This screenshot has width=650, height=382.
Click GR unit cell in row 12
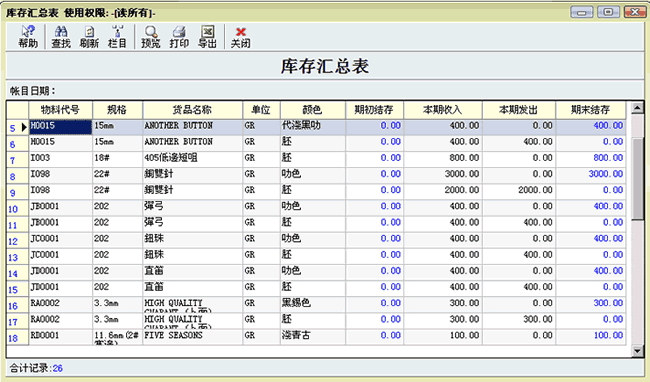(262, 240)
